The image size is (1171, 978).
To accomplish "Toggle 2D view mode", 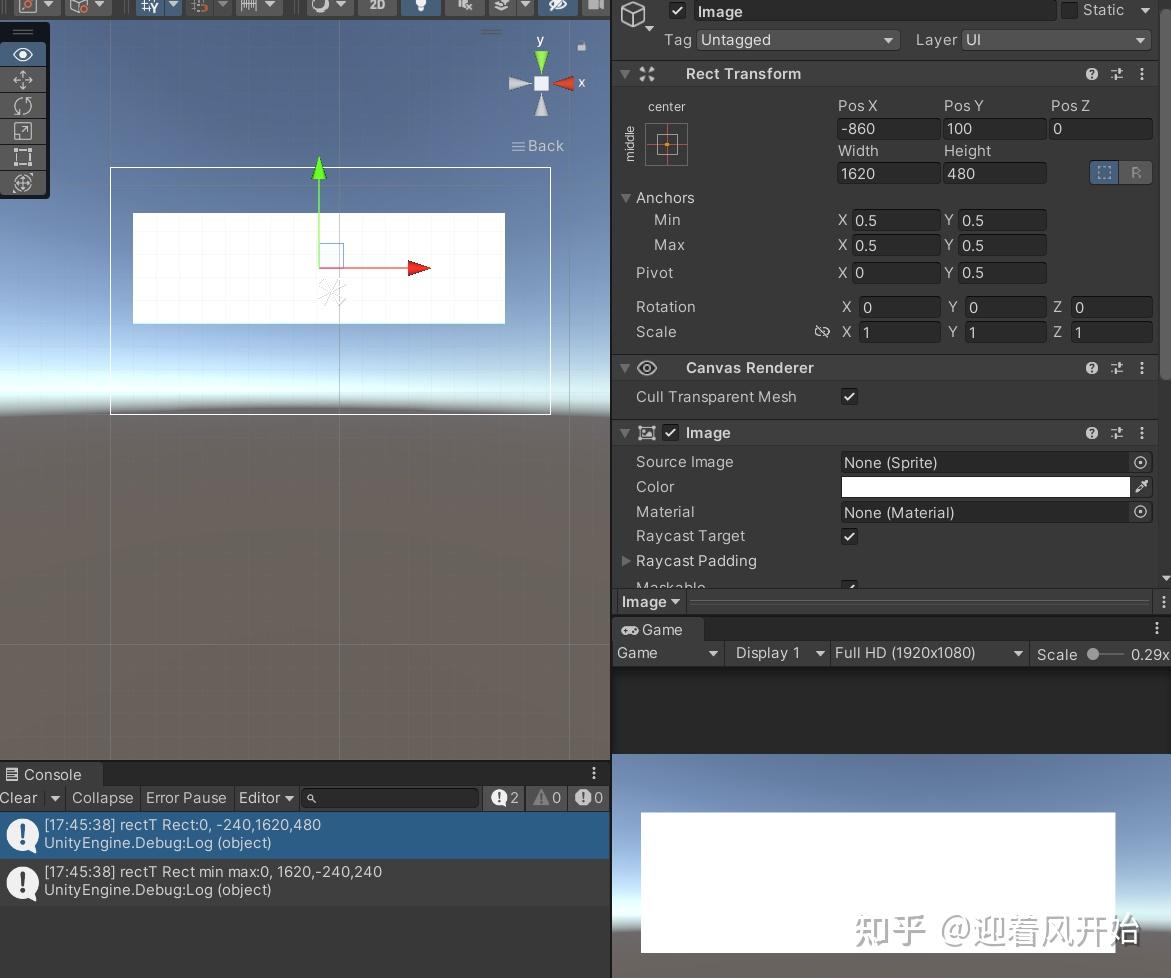I will [377, 7].
